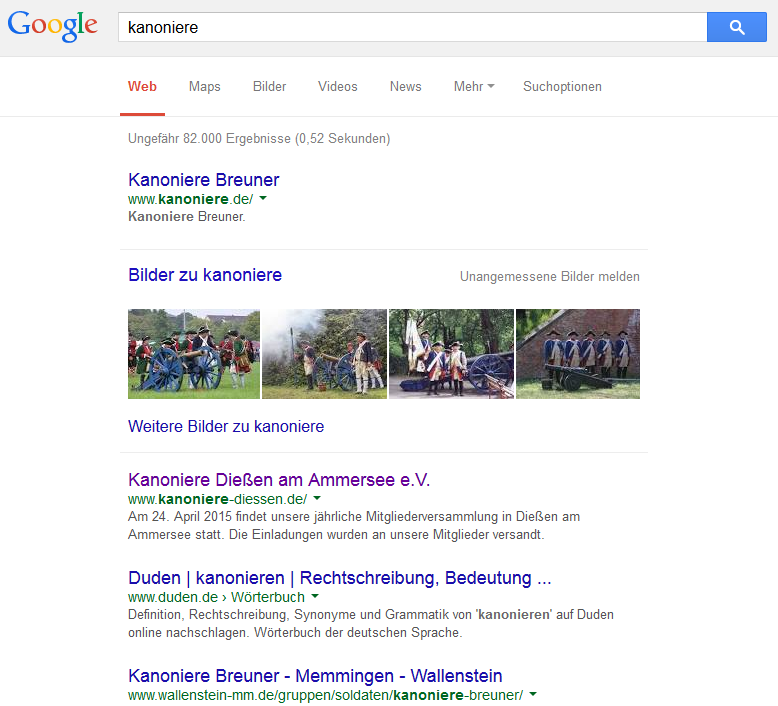Open Kanoniere Breuner - Memmingen - Wallenstein result
This screenshot has width=778, height=706.
(315, 676)
